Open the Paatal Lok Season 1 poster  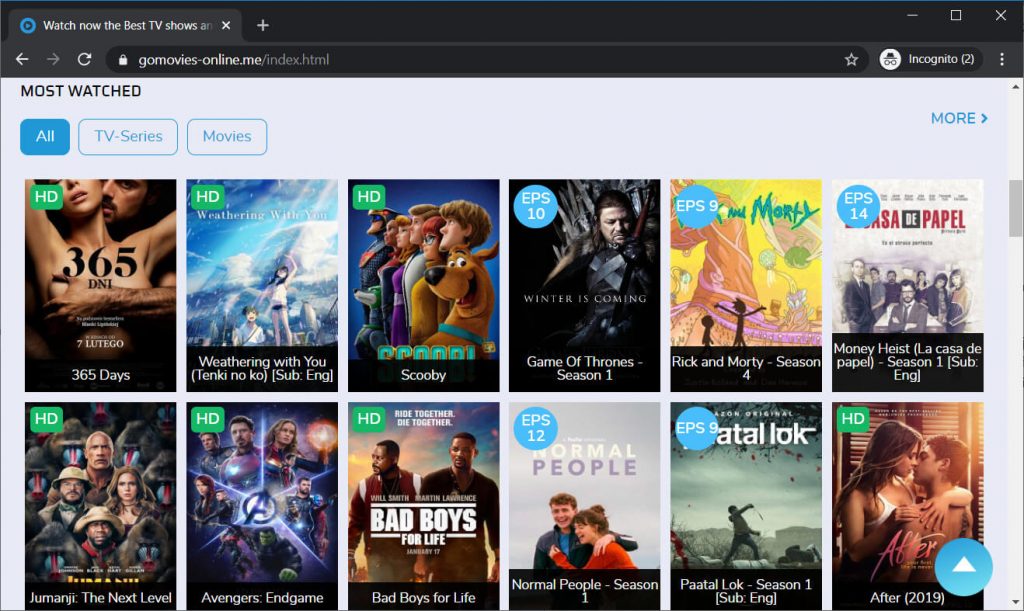pos(746,506)
